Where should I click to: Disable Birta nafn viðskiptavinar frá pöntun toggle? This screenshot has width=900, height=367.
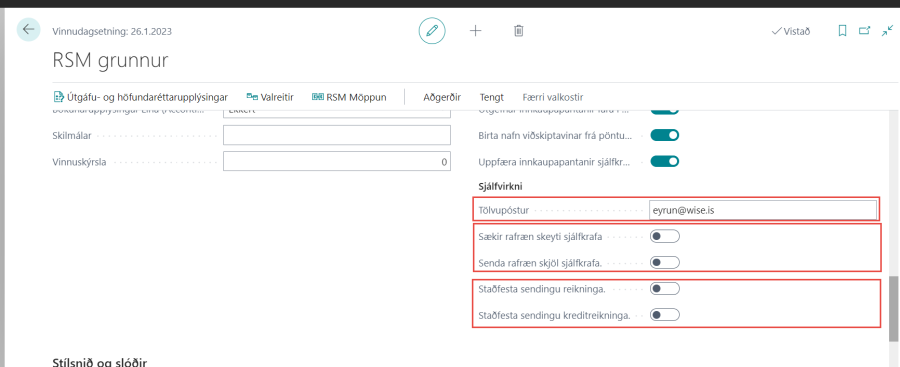point(665,136)
